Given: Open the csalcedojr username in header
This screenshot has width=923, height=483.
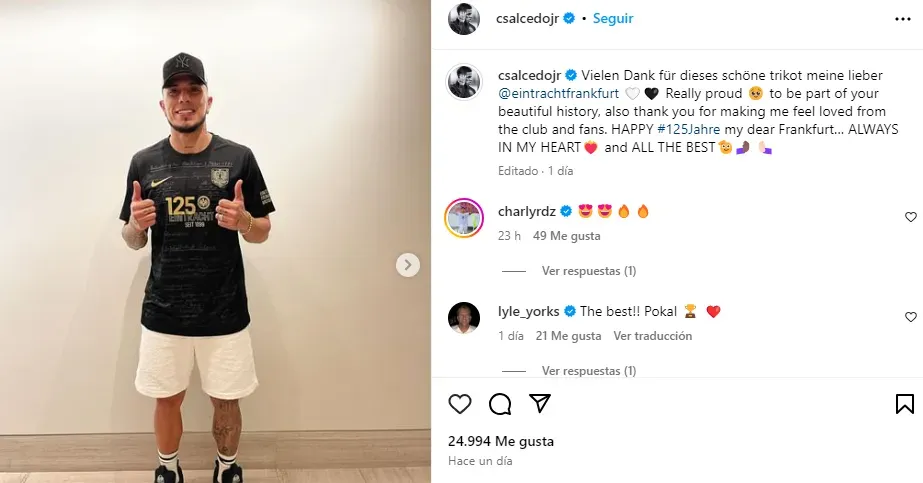Looking at the screenshot, I should 527,19.
